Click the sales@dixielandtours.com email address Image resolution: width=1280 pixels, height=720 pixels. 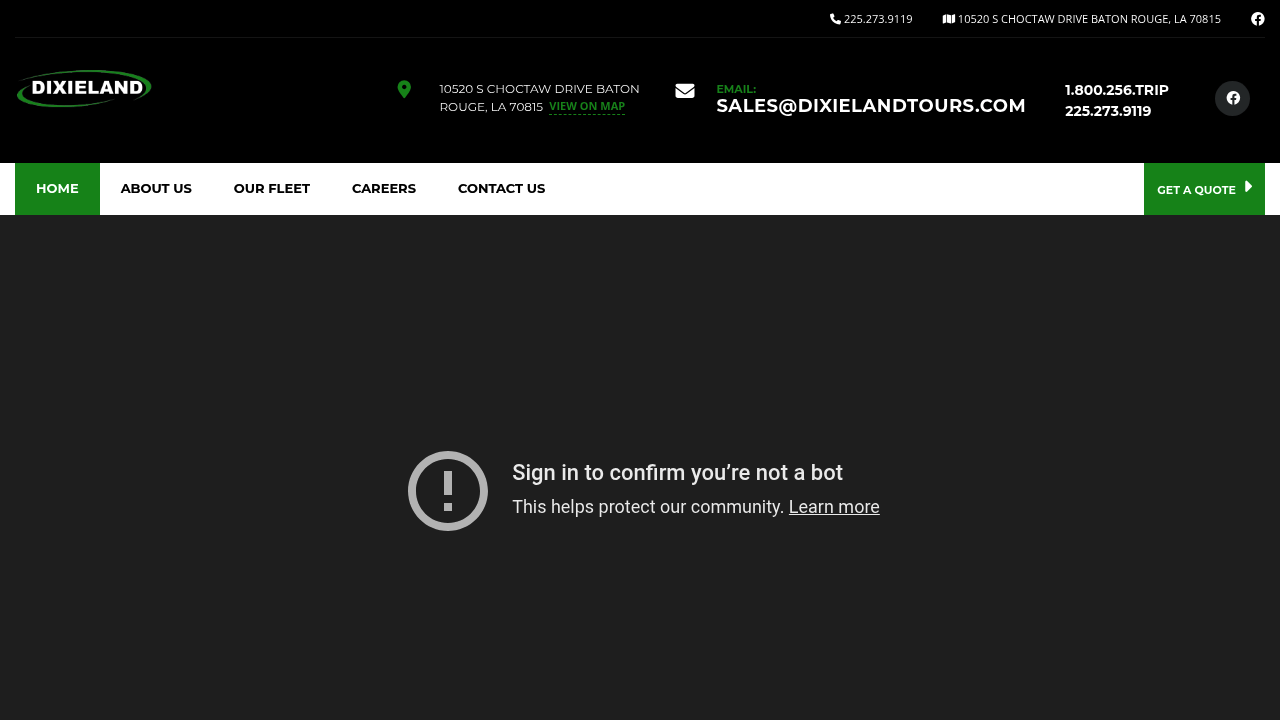point(870,106)
